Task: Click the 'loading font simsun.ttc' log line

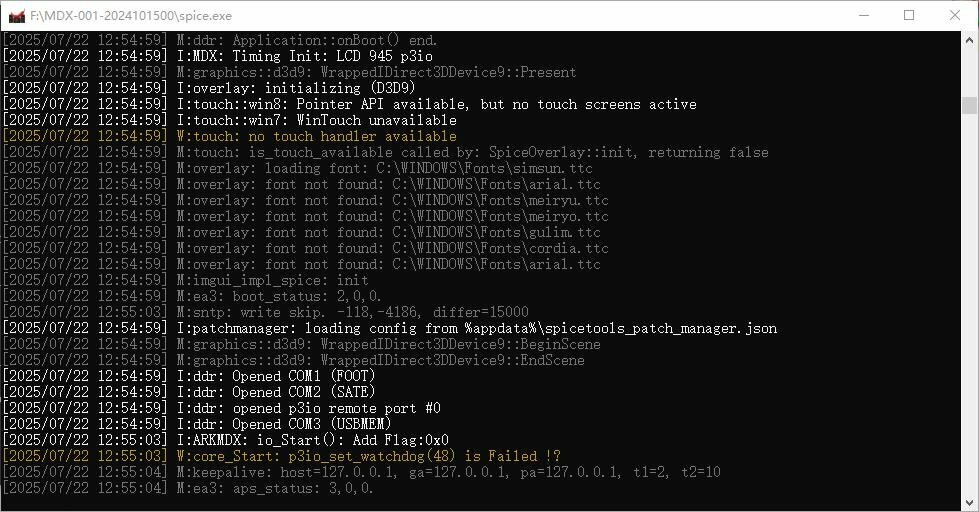Action: [x=298, y=168]
